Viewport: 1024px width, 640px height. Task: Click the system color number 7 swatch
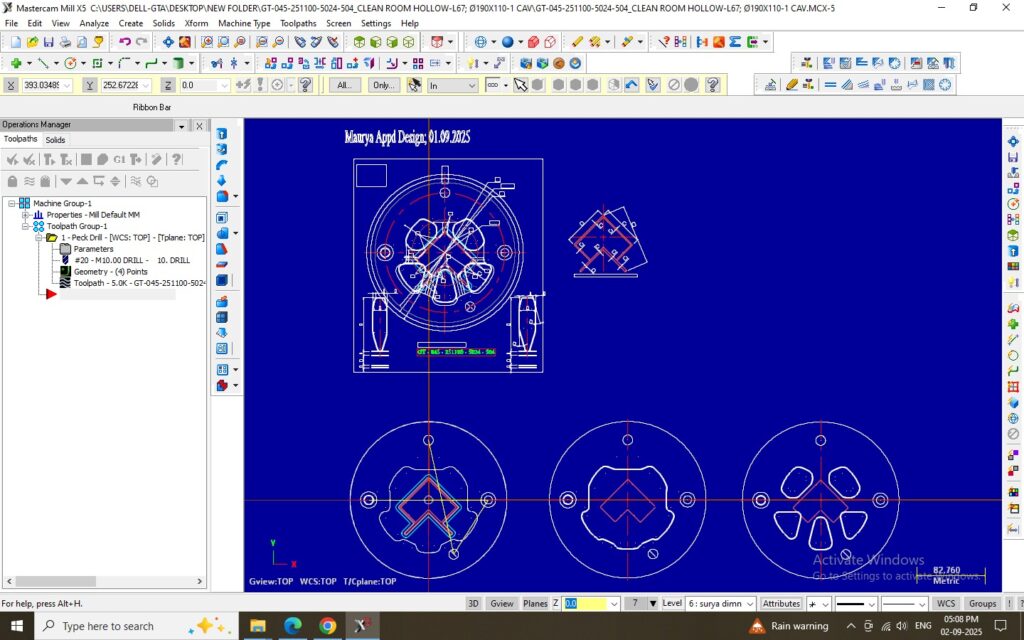tap(634, 603)
